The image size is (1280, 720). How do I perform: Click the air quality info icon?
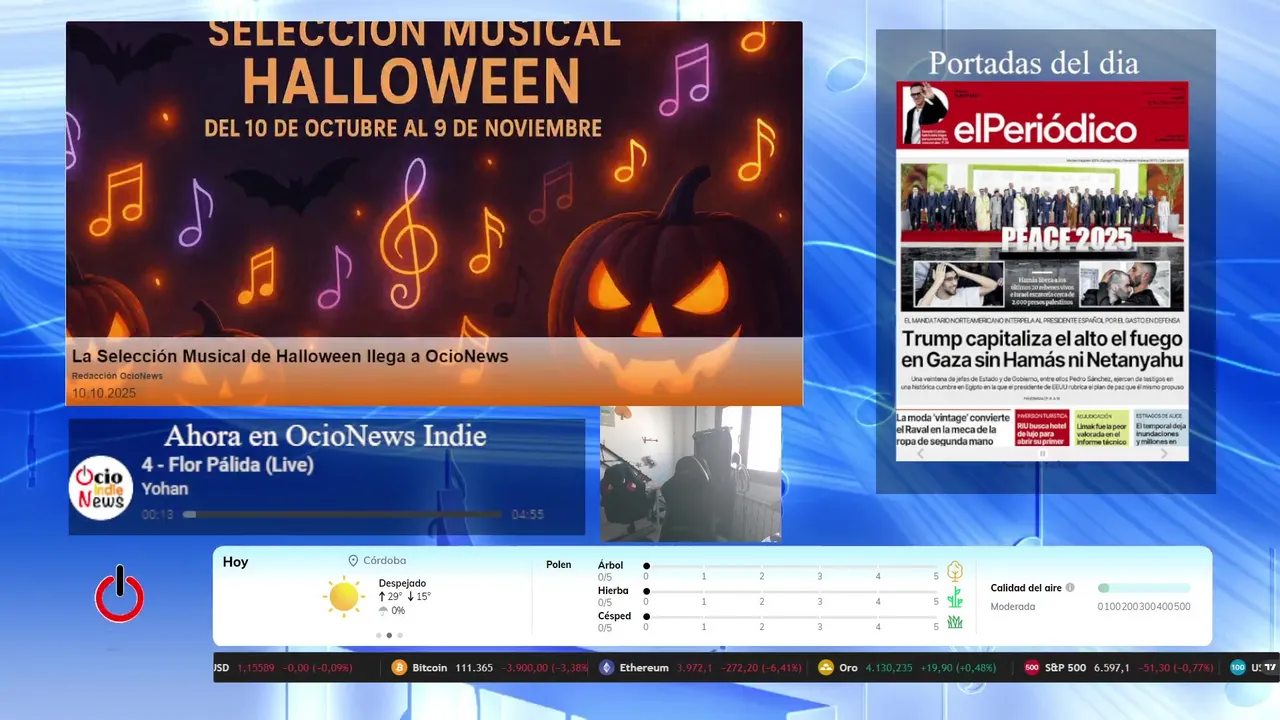[x=1070, y=588]
